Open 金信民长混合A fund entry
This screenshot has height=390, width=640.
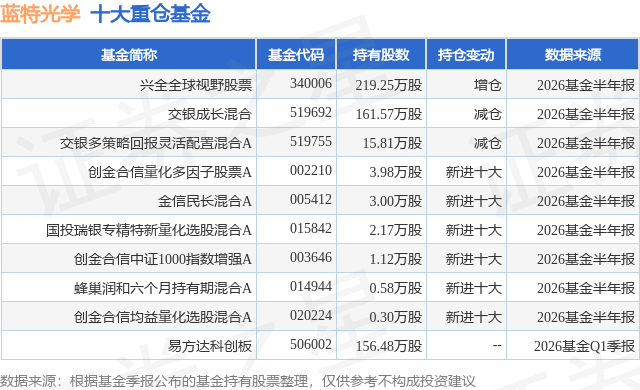pos(204,201)
